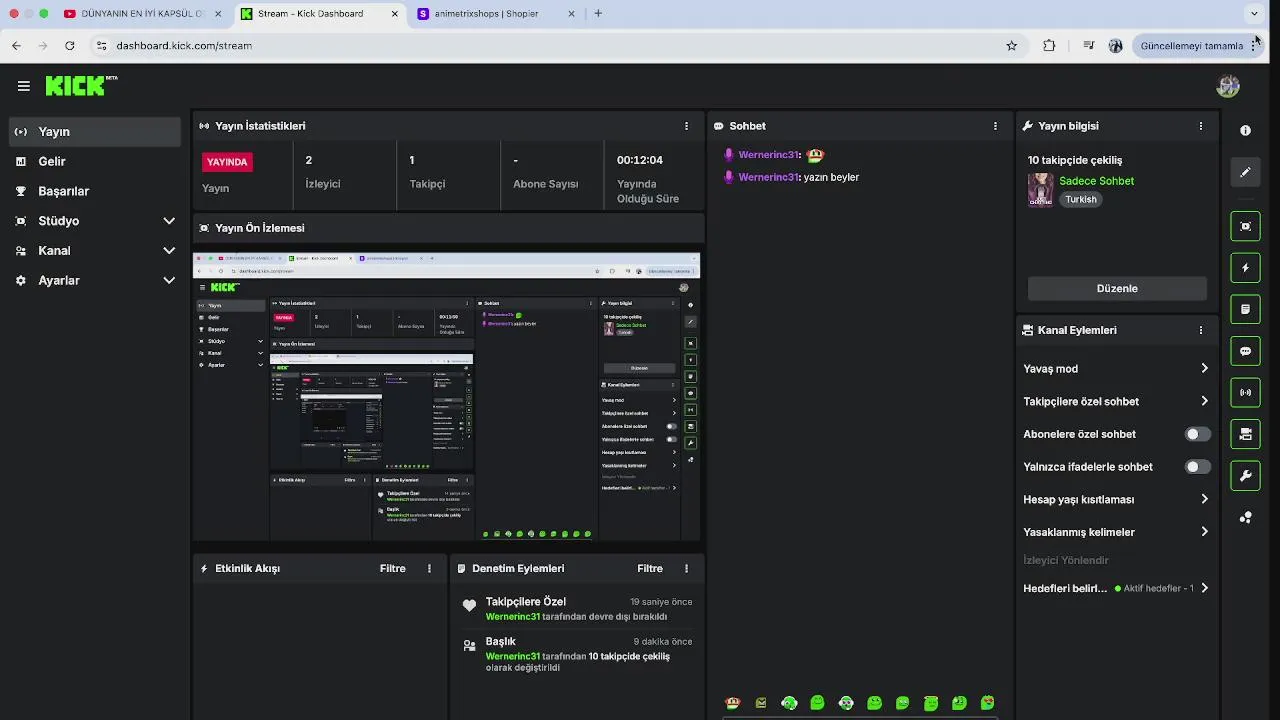Open Denetim Eylemleri panel three-dot menu
1280x720 pixels.
pos(686,568)
